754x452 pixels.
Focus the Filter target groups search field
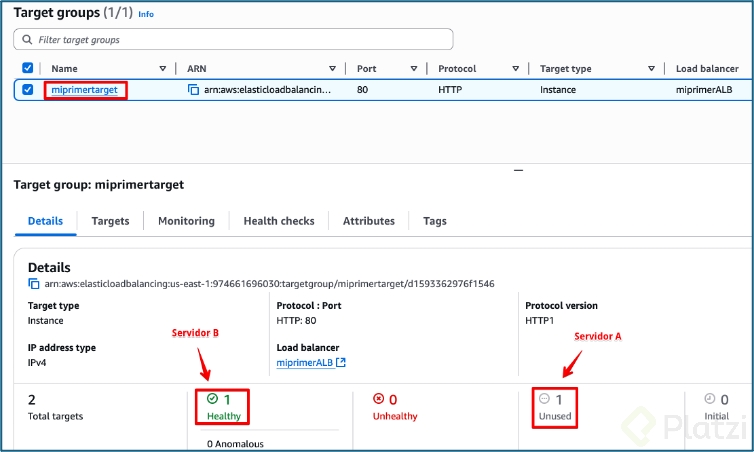(x=233, y=39)
